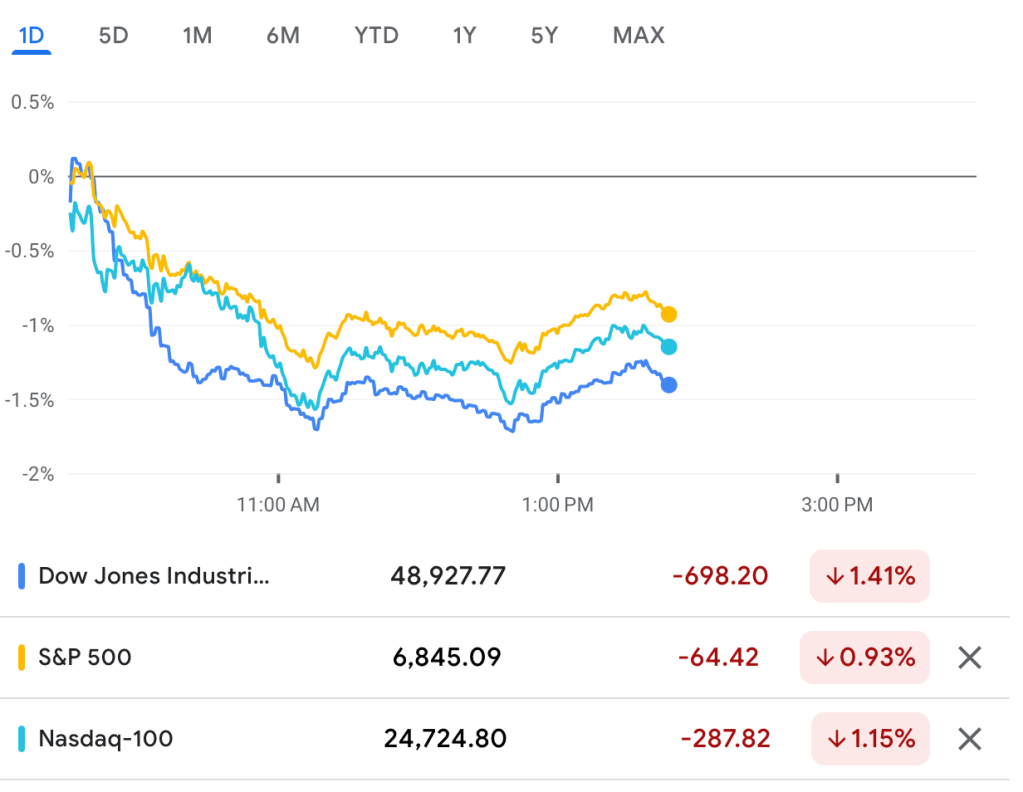Click the Nasdaq-100 1.15% change badge
The image size is (1023, 792).
[869, 739]
